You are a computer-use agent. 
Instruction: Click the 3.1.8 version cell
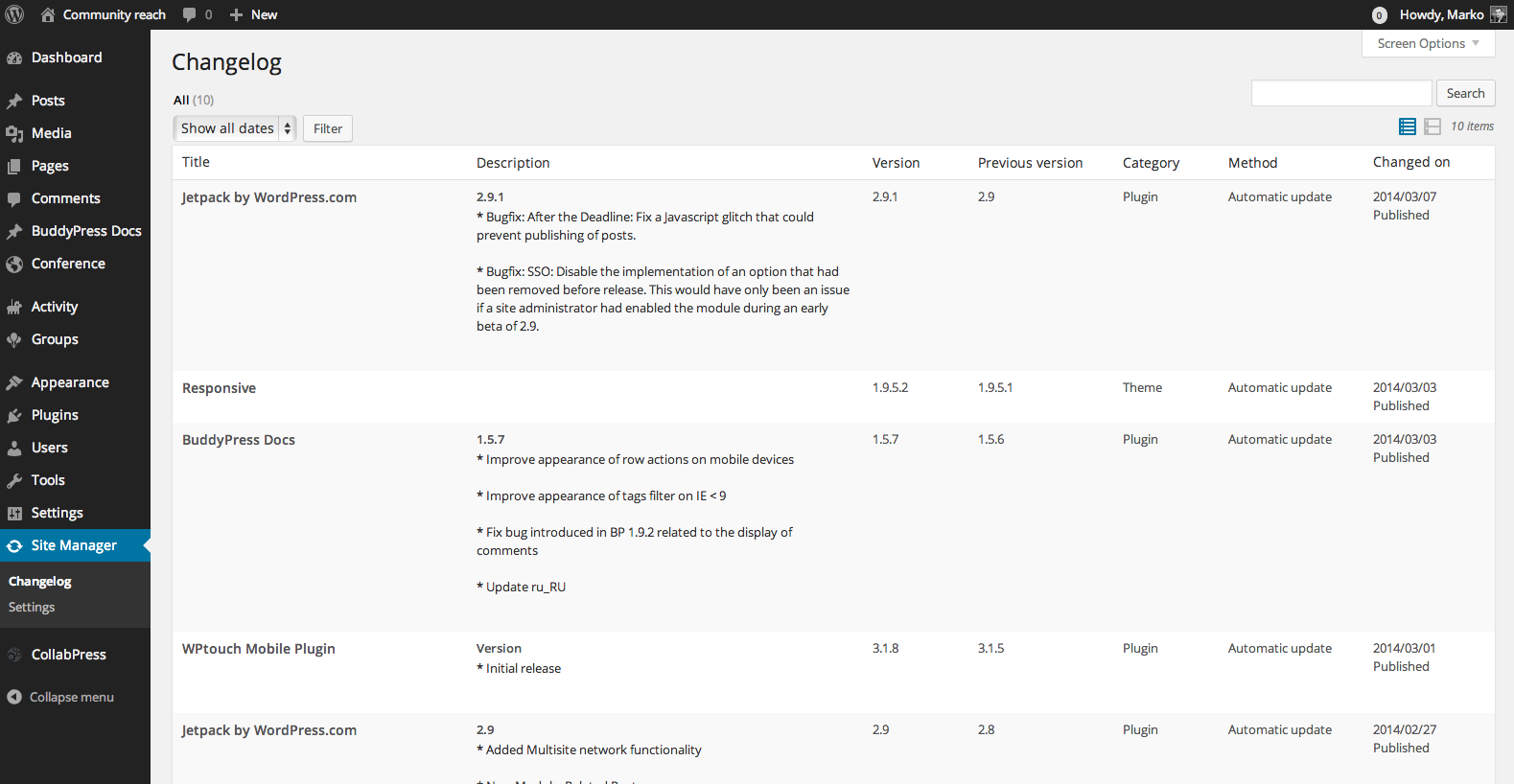pyautogui.click(x=885, y=648)
